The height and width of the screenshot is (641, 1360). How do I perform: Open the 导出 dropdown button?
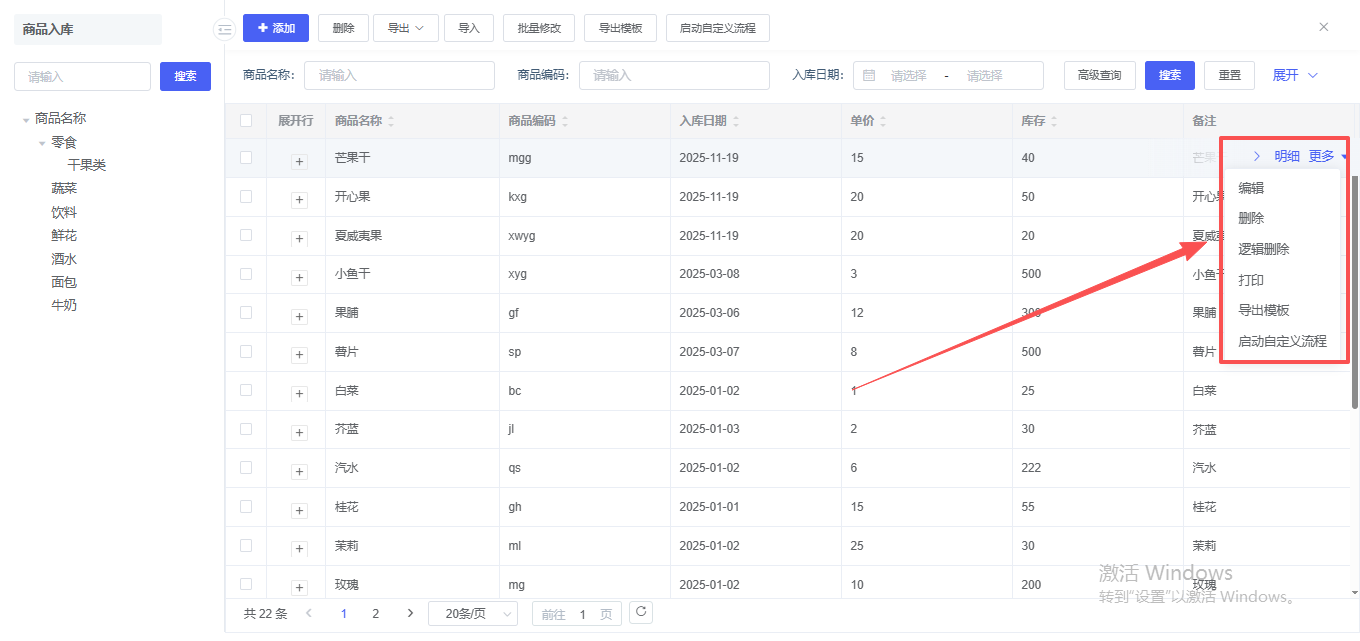point(406,28)
